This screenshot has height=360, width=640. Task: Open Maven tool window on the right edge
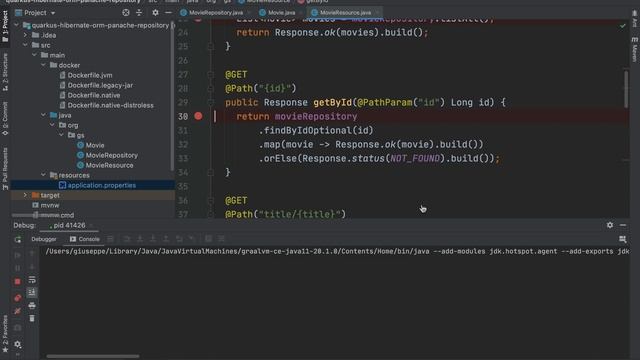[635, 50]
